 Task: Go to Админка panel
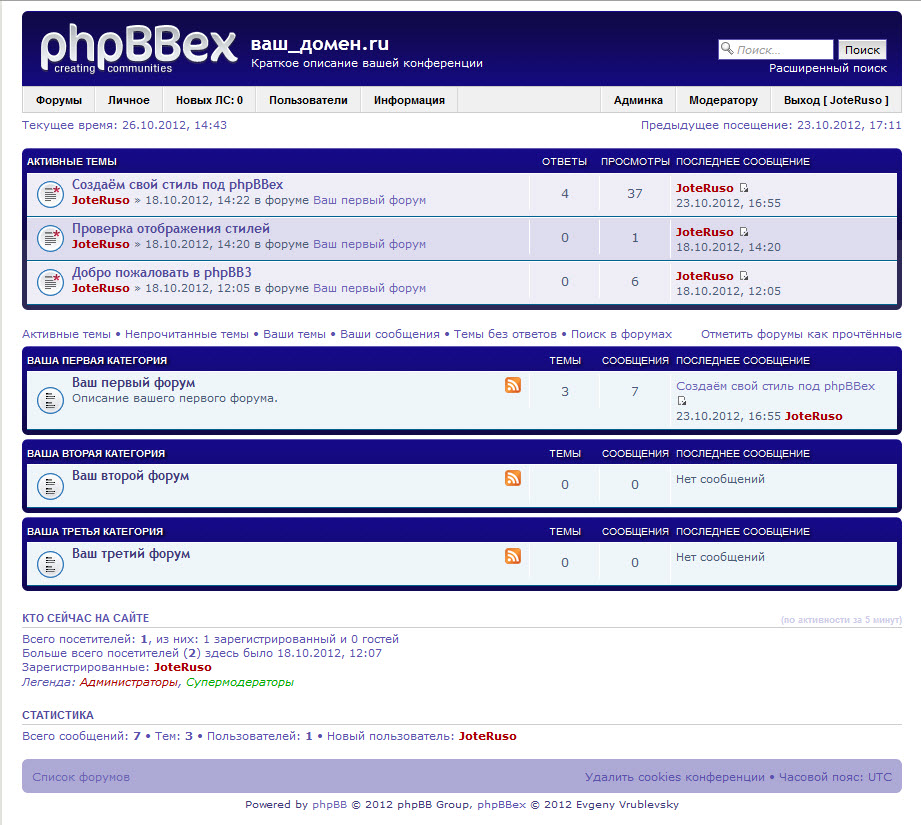[x=638, y=100]
